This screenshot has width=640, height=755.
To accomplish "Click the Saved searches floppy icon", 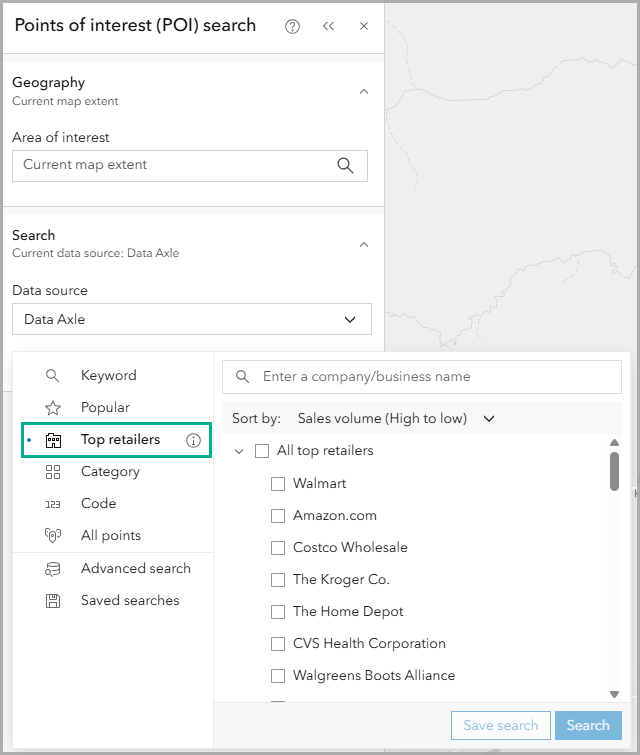I will click(x=53, y=601).
